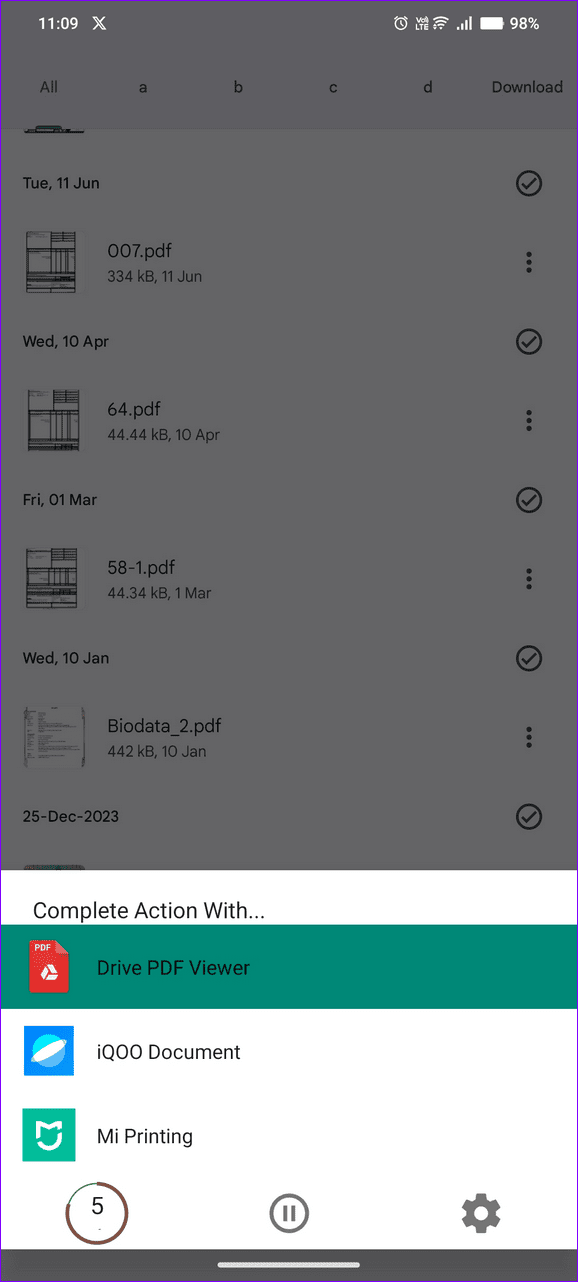
Task: Toggle selection for Fri, 01 Mar group
Action: (x=529, y=500)
